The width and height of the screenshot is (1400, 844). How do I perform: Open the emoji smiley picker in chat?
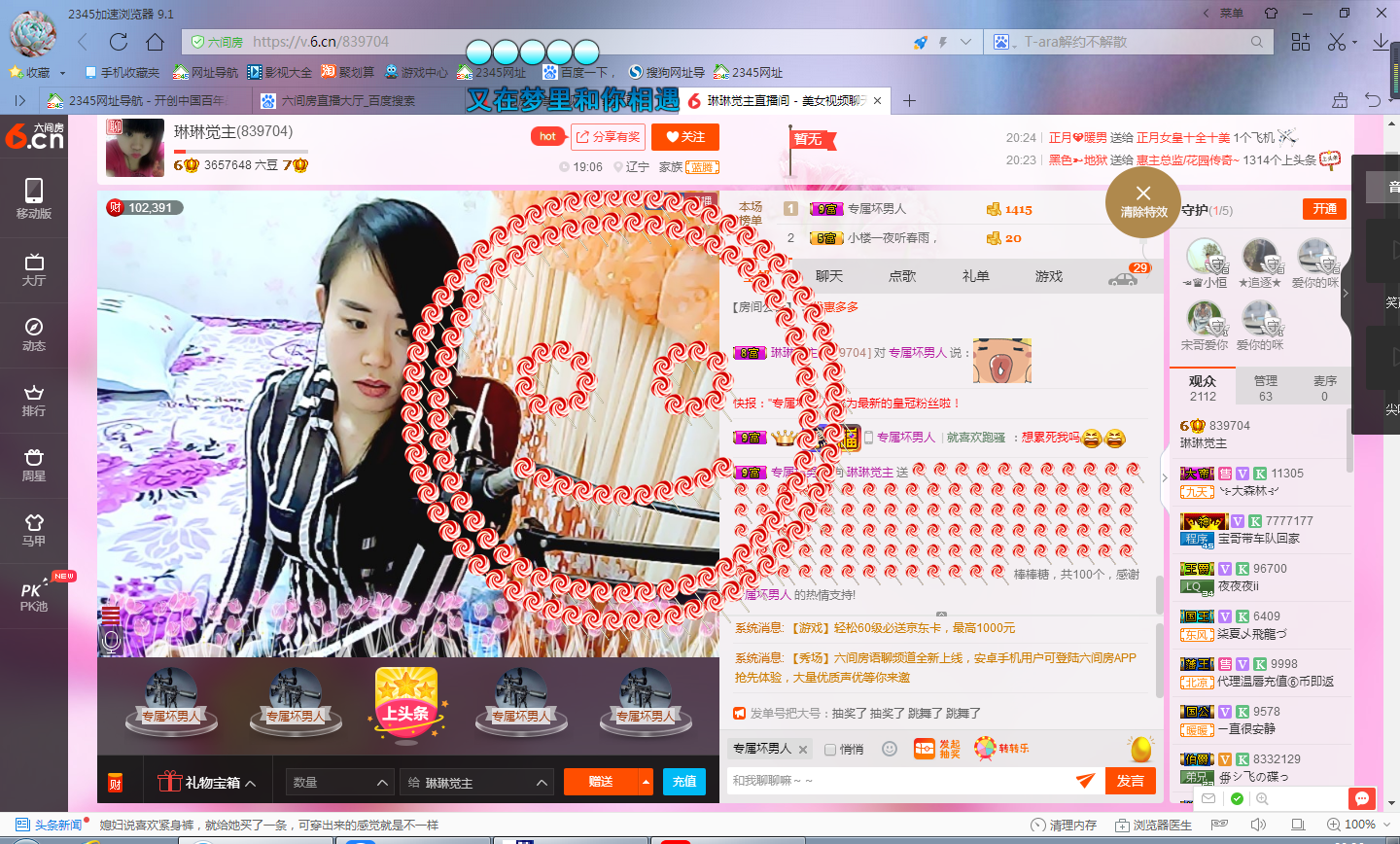point(889,749)
